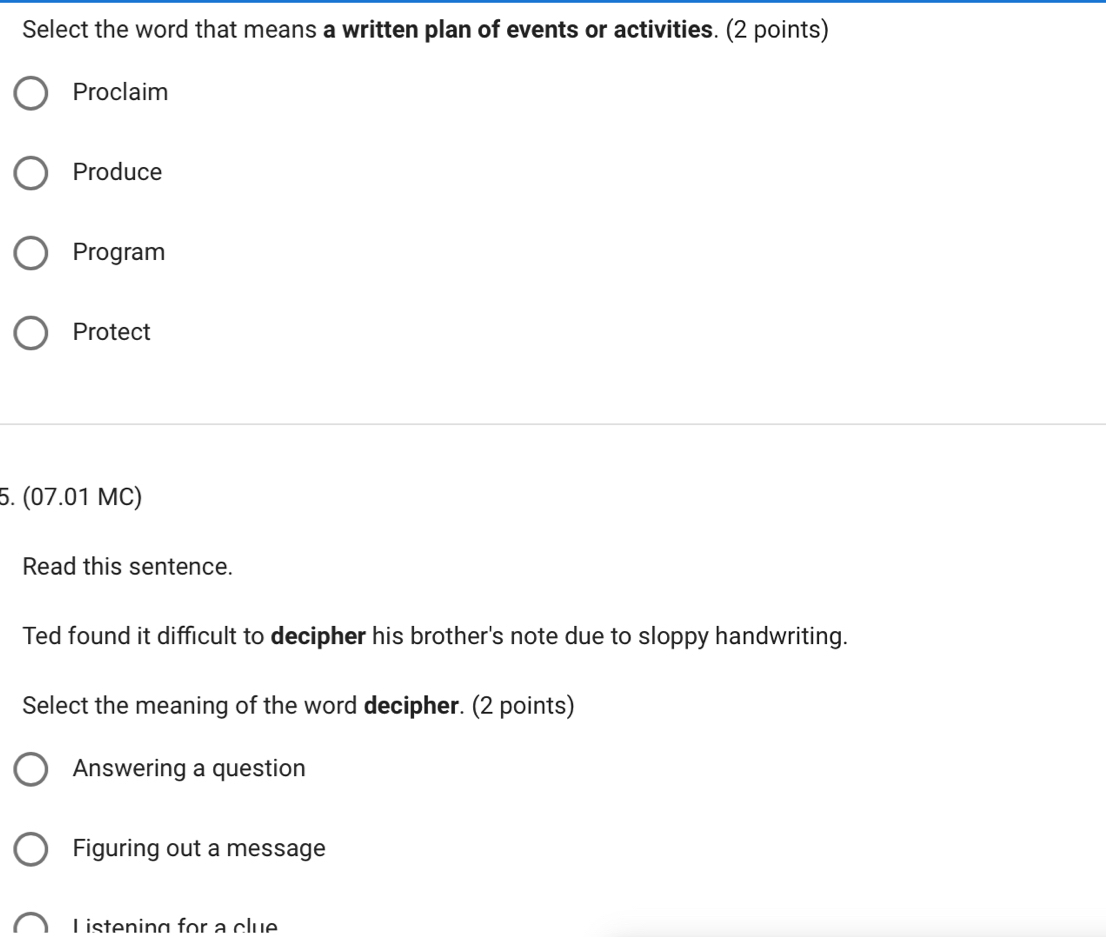Mark the Program radio button

coord(31,253)
